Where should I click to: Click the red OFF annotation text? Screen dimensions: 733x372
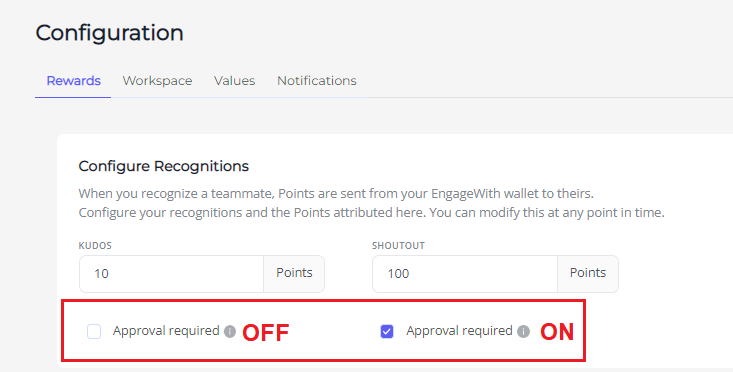[266, 333]
